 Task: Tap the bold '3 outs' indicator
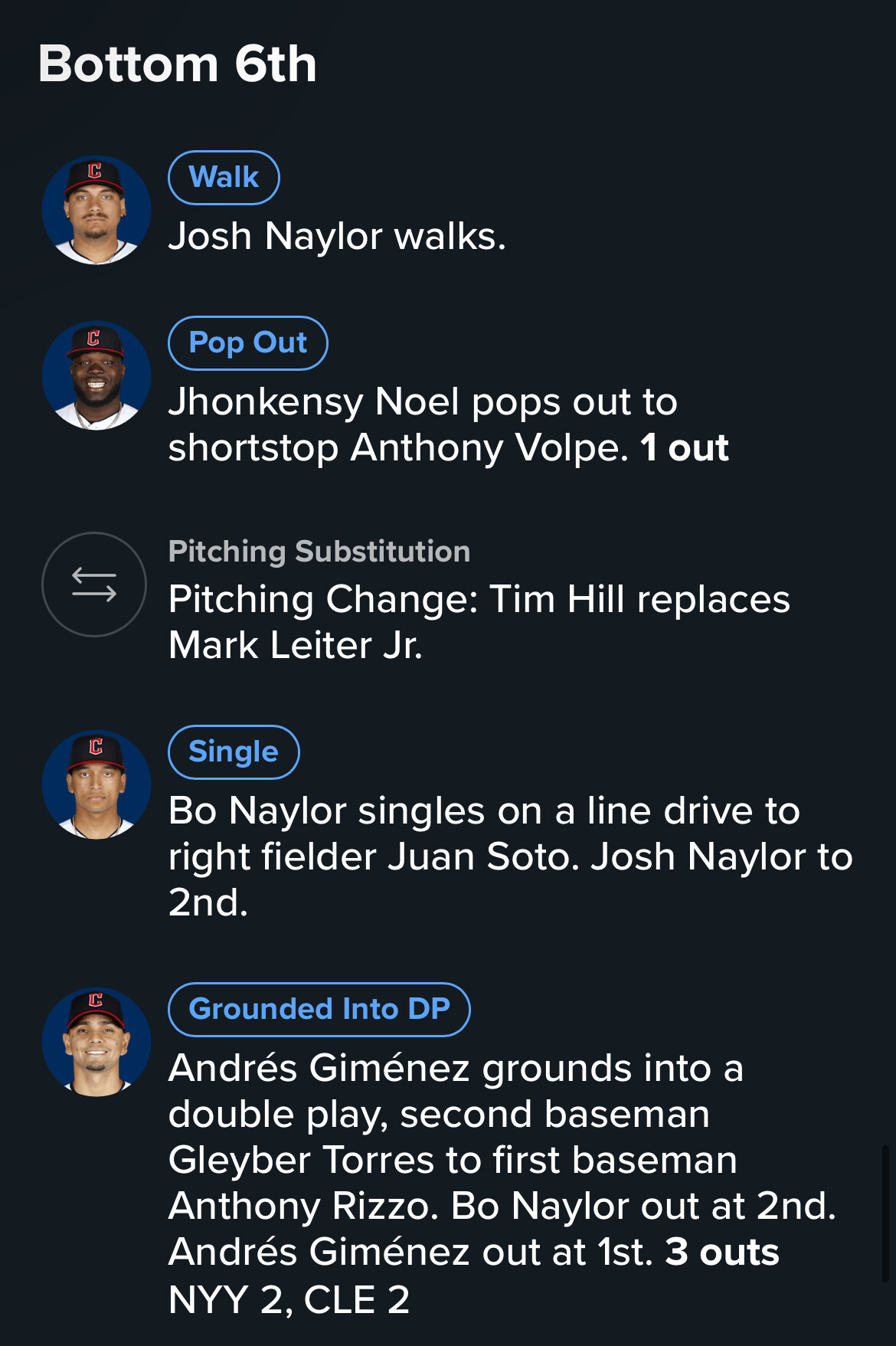coord(722,1253)
